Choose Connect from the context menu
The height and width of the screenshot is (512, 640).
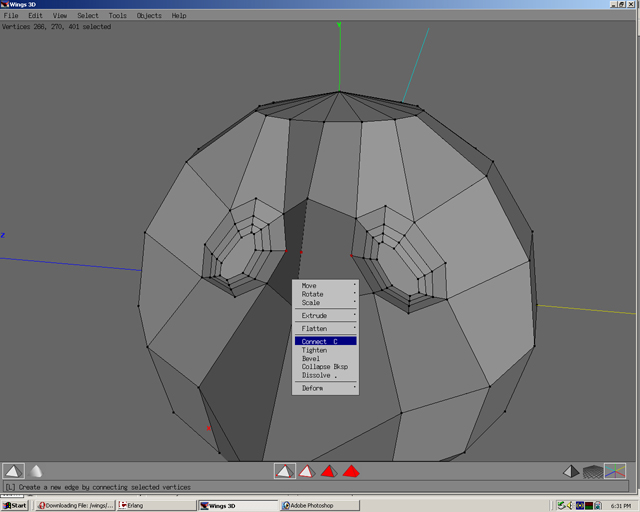325,341
